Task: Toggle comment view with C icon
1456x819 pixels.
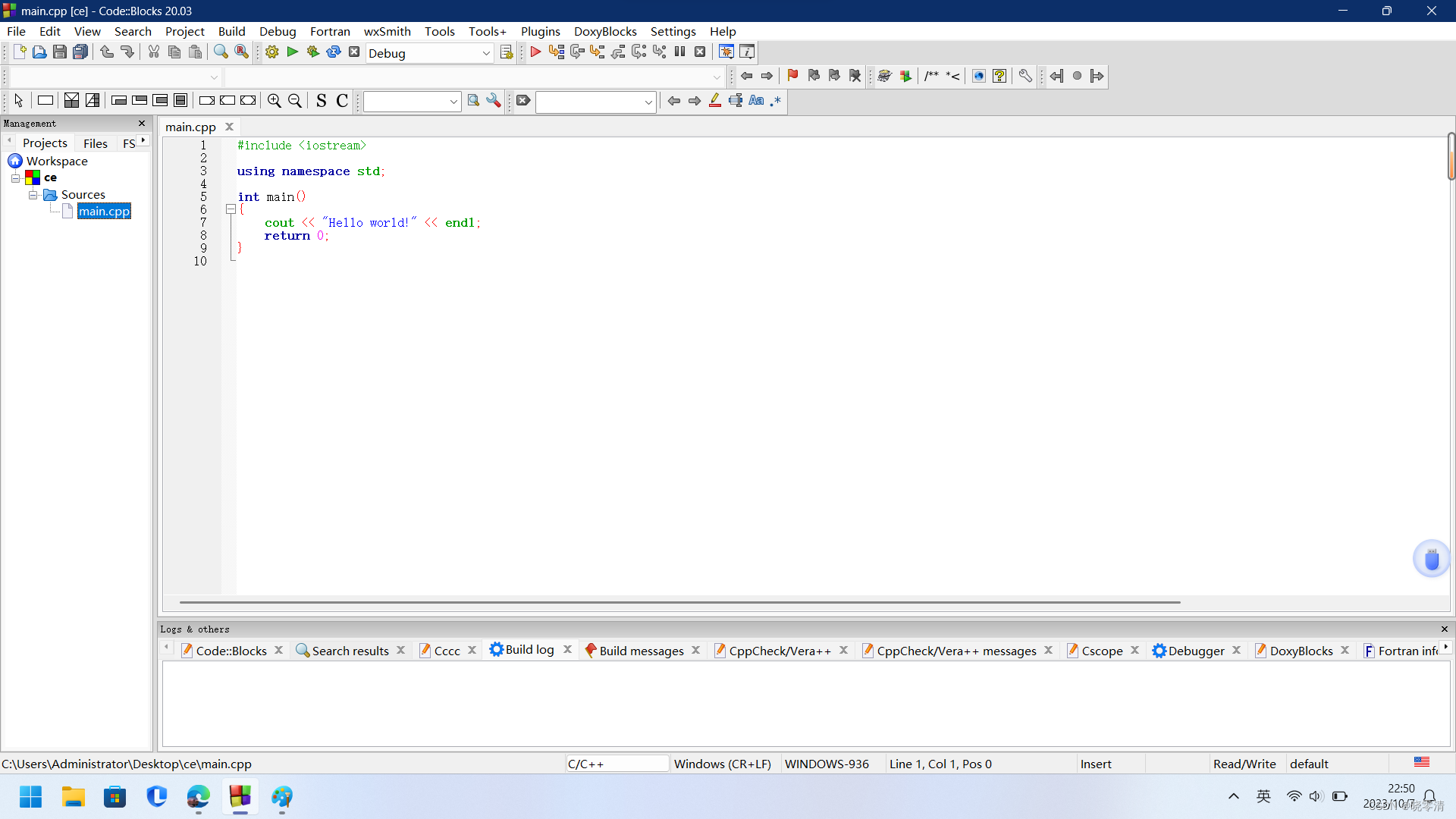Action: tap(342, 101)
